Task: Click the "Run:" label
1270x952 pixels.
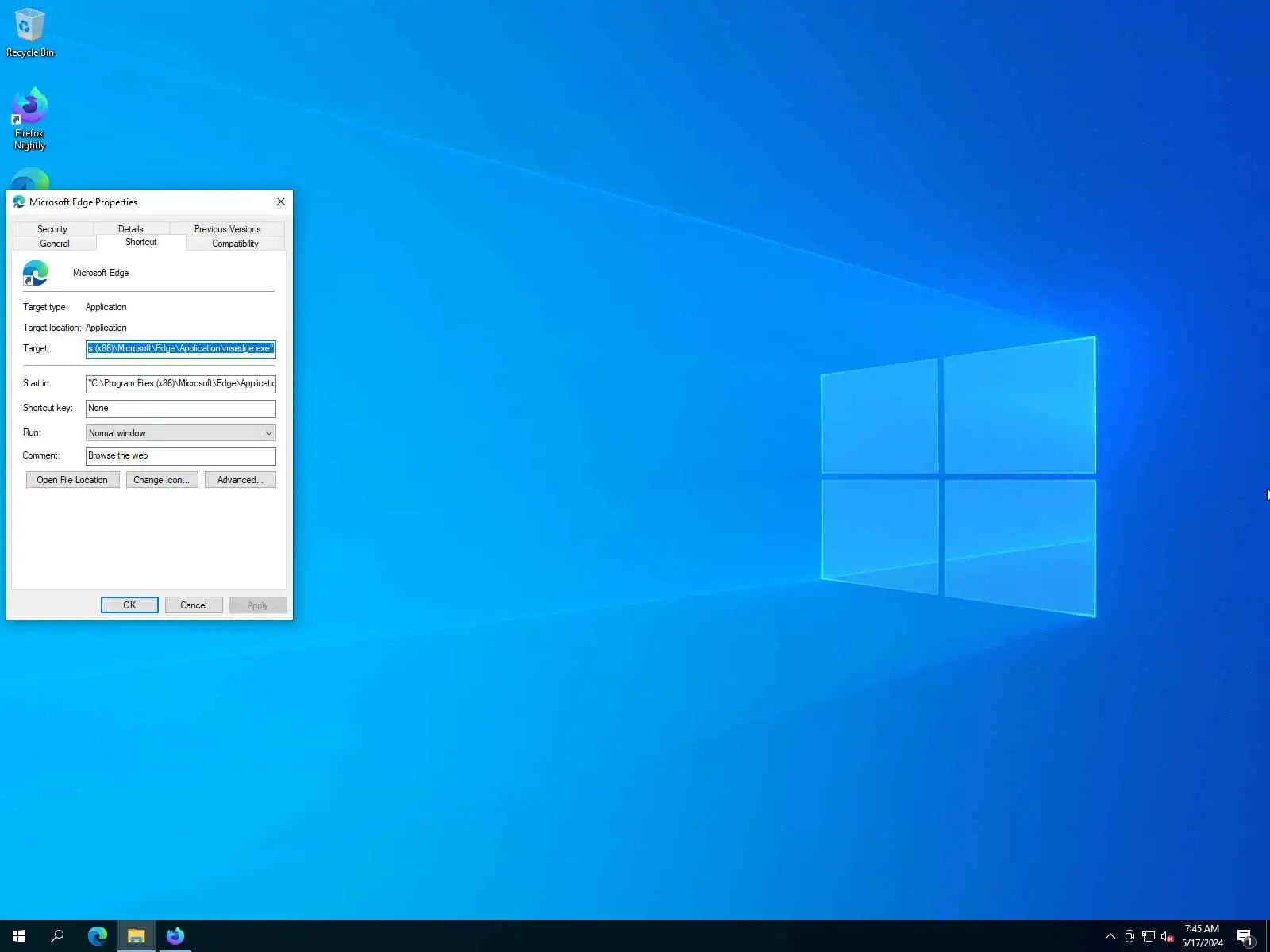Action: click(x=32, y=432)
